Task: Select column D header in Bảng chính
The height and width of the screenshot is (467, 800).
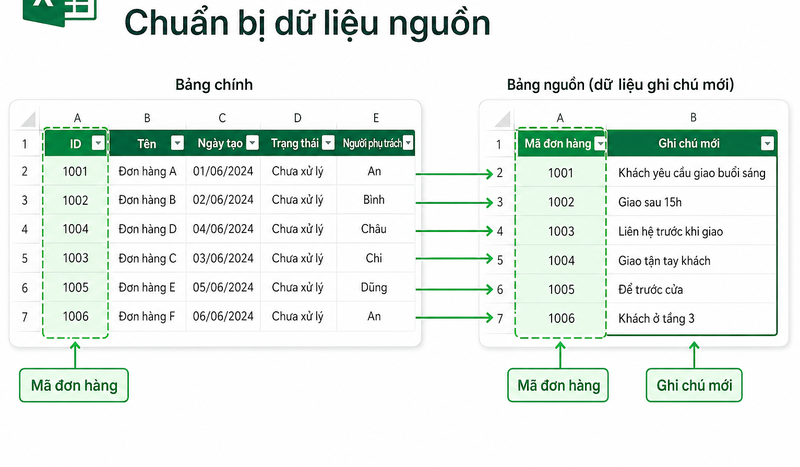Action: (298, 118)
